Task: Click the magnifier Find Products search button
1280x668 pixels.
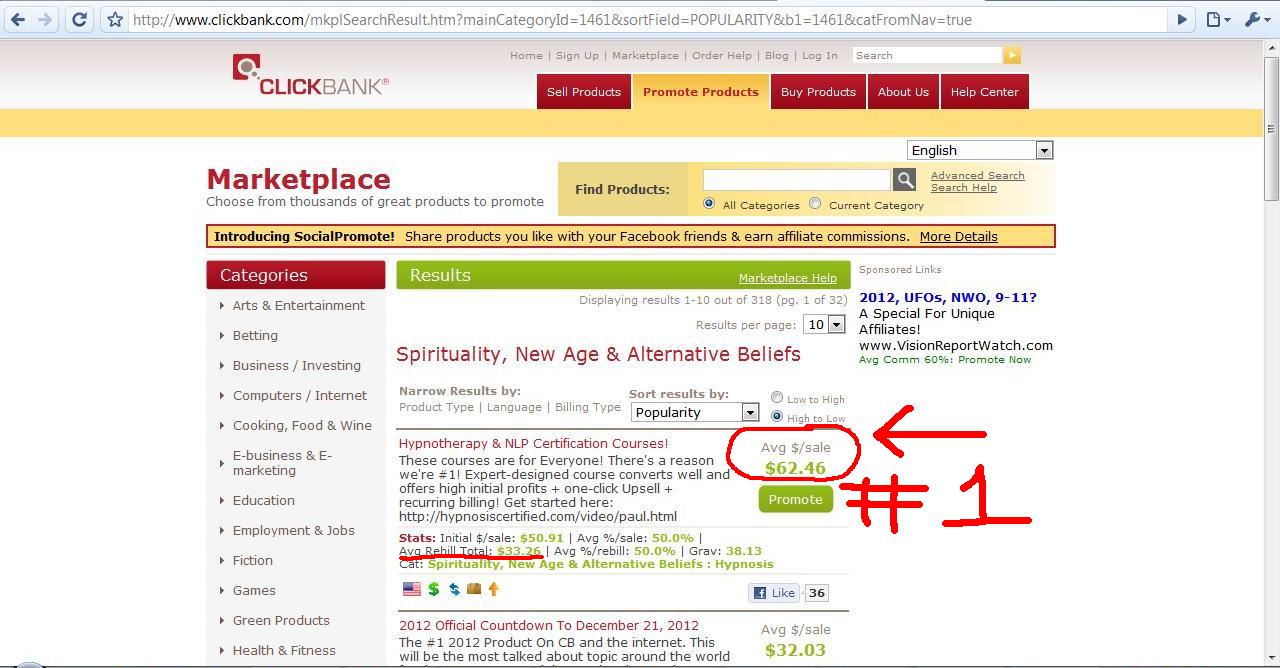Action: (x=904, y=179)
